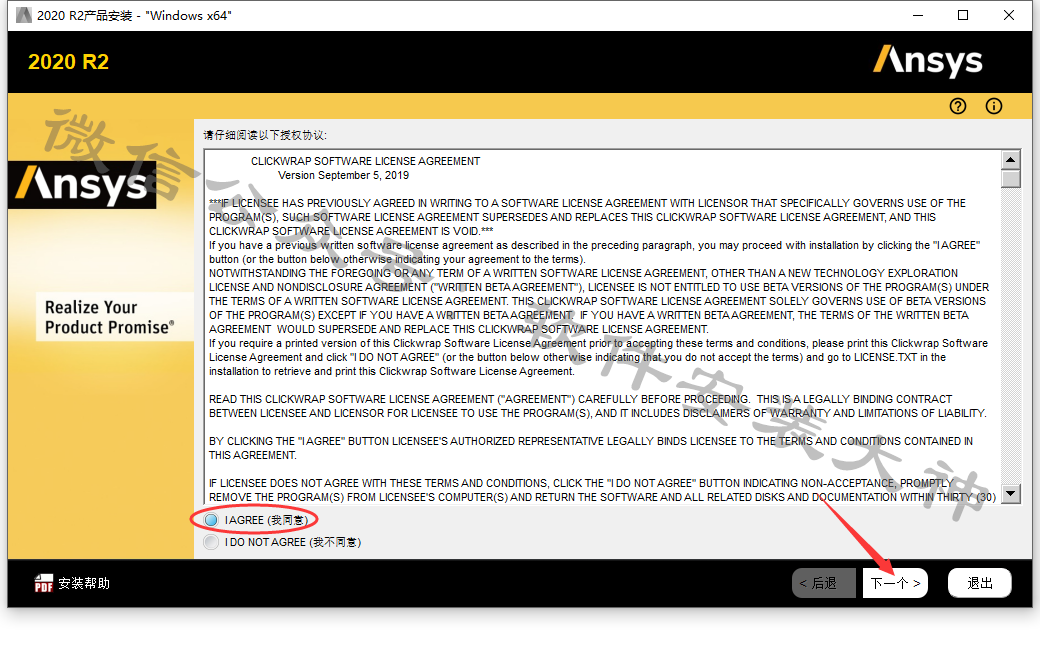The image size is (1040, 651).
Task: Click the license scrollbar down arrow
Action: point(1010,493)
